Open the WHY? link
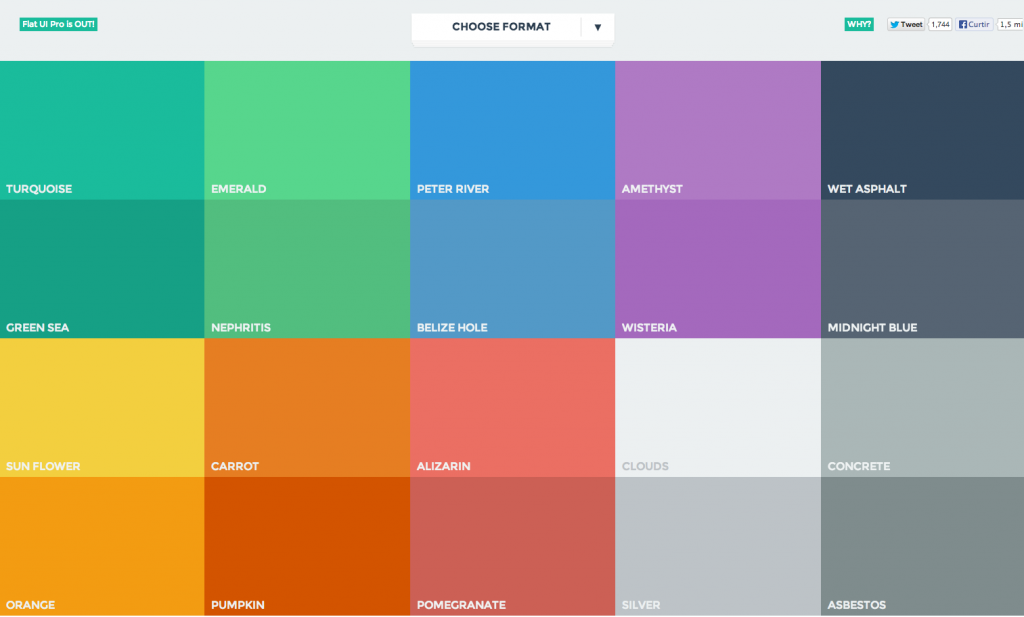 pyautogui.click(x=858, y=24)
